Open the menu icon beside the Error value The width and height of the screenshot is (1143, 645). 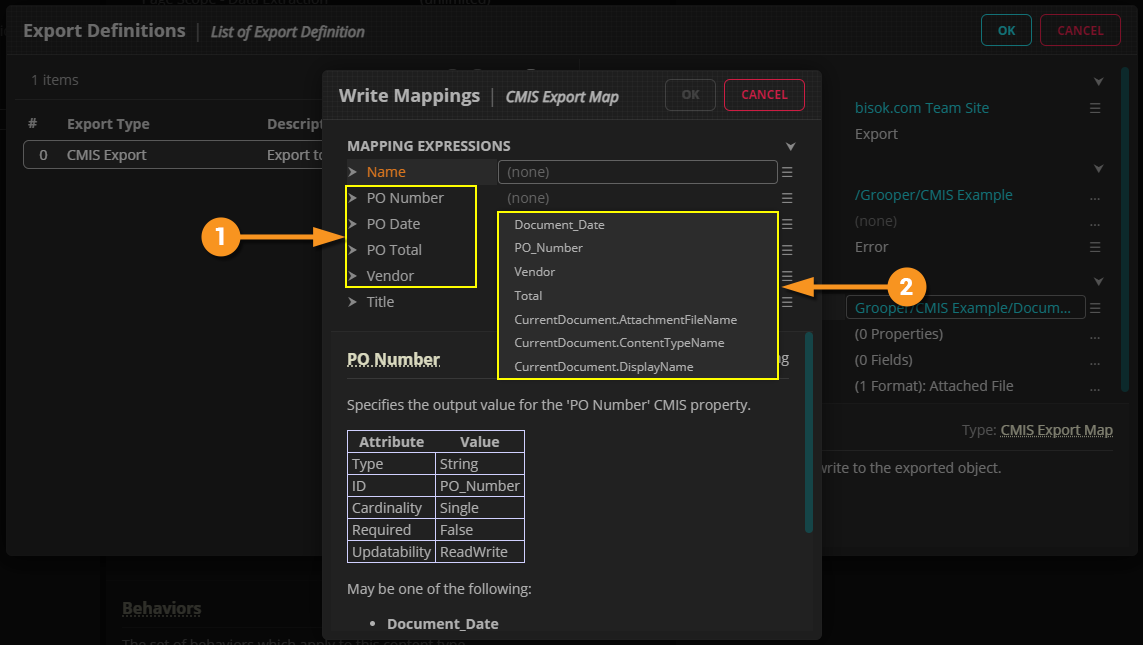click(x=1095, y=247)
